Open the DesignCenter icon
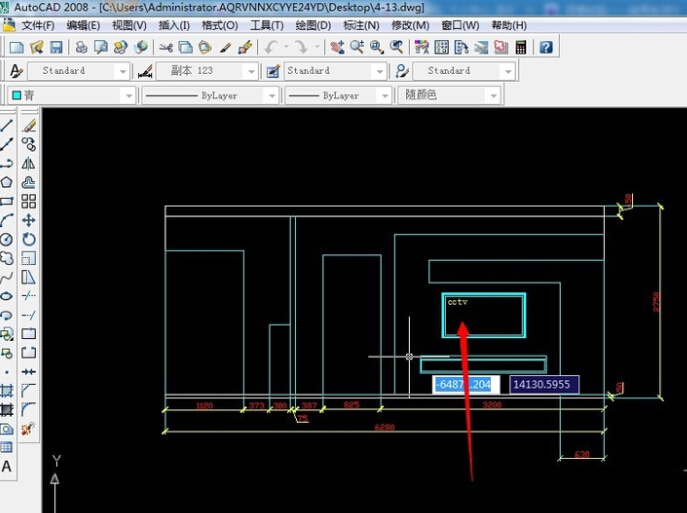 pos(442,47)
